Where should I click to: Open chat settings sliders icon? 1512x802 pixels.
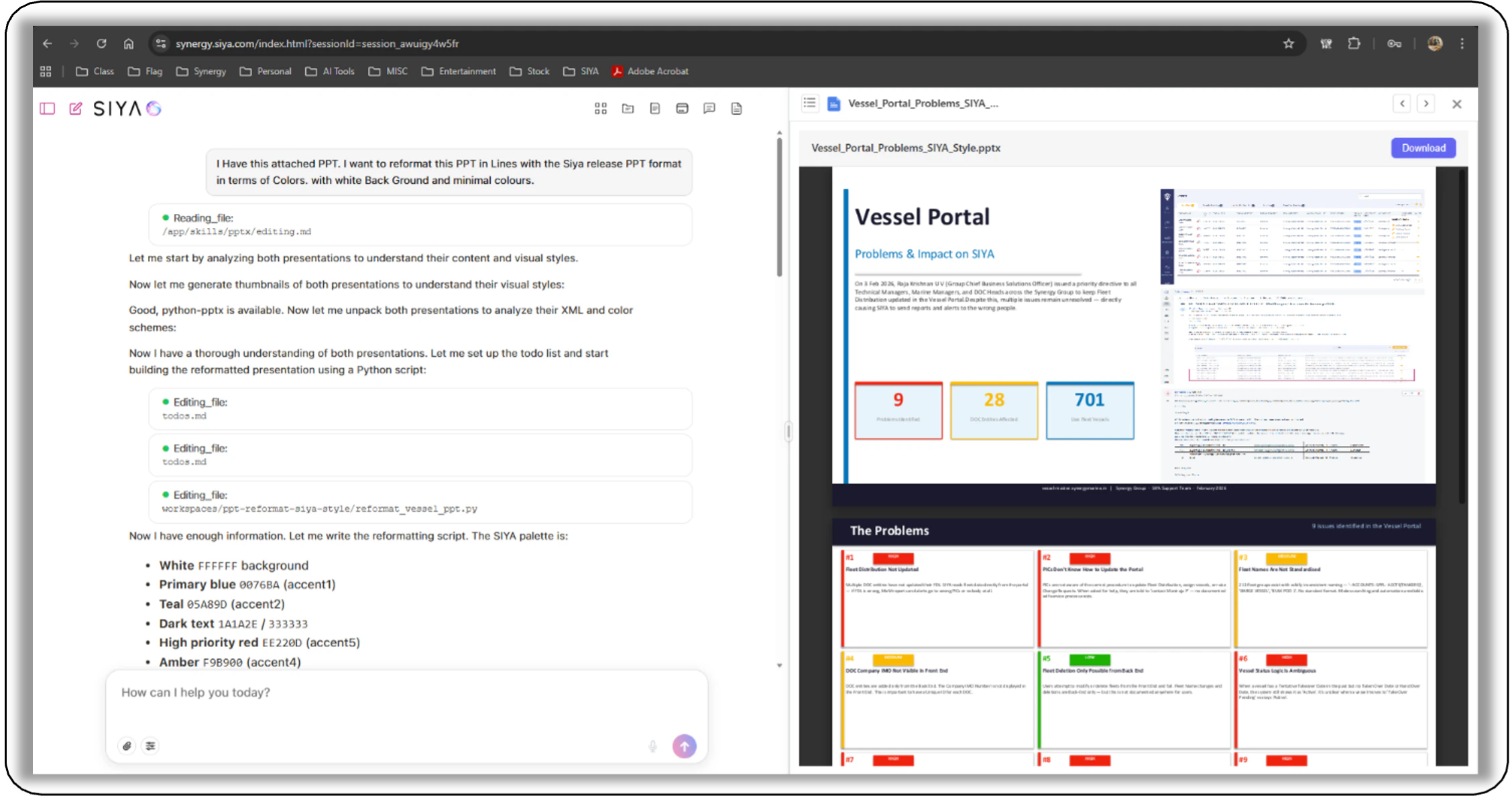click(151, 746)
